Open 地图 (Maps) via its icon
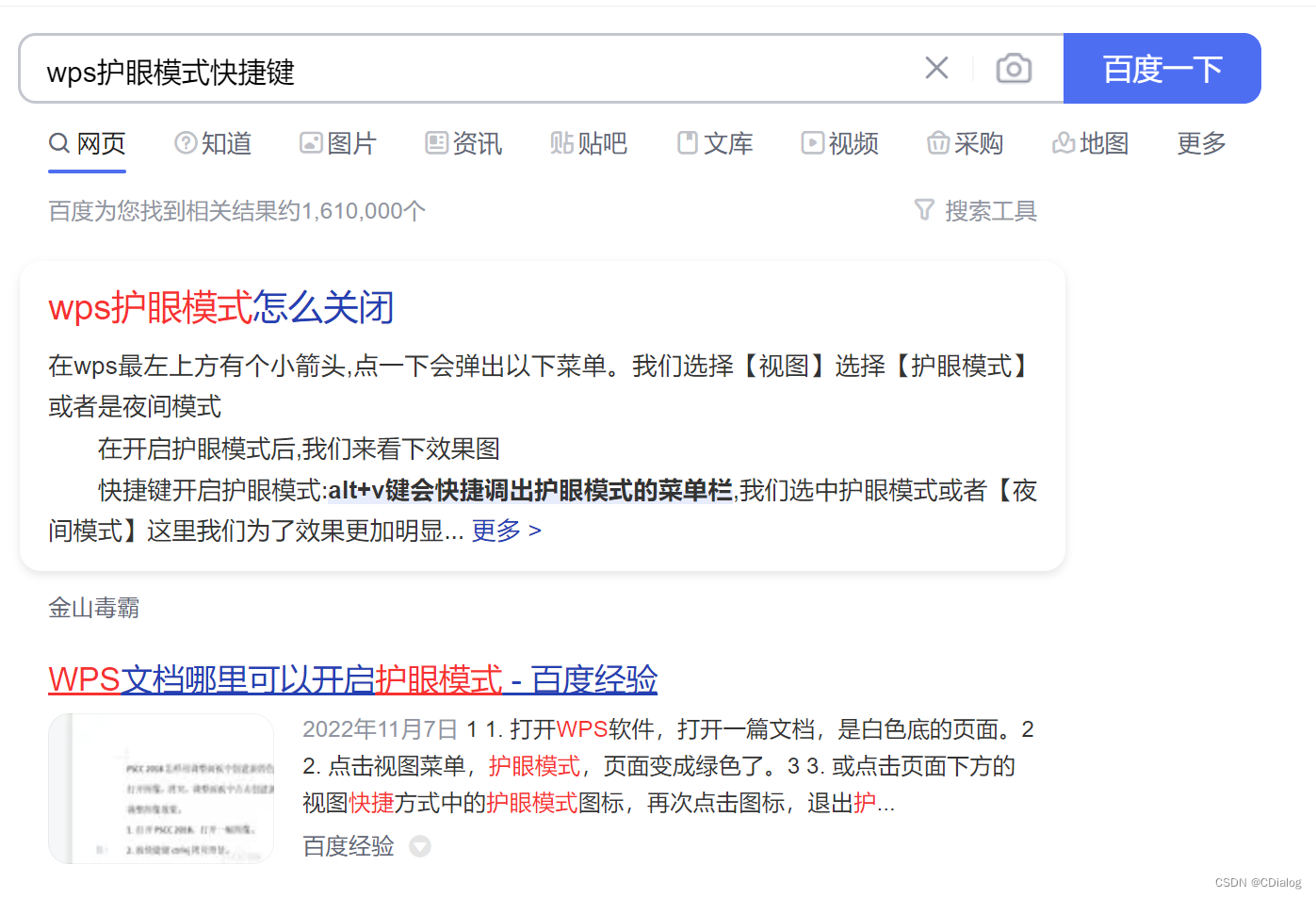Viewport: 1316px width, 898px height. click(1063, 142)
